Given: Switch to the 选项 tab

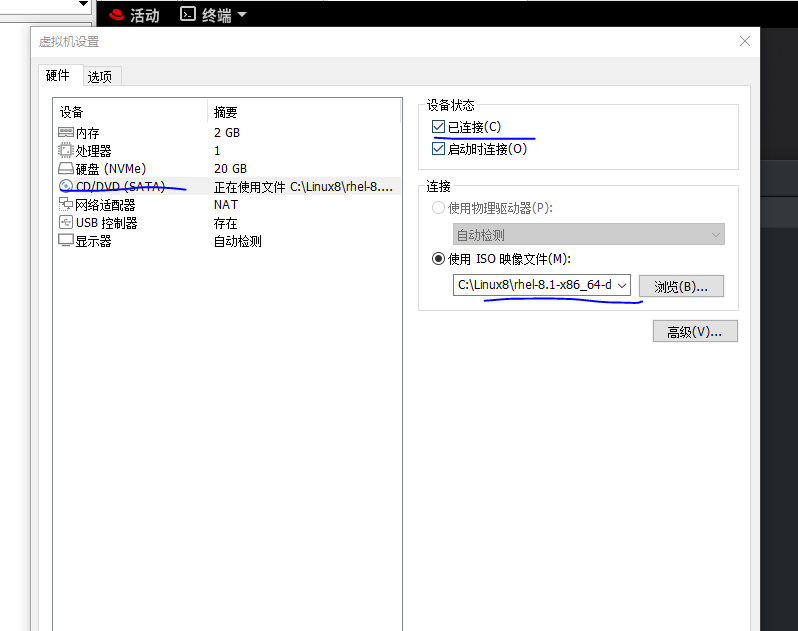Looking at the screenshot, I should coord(100,77).
